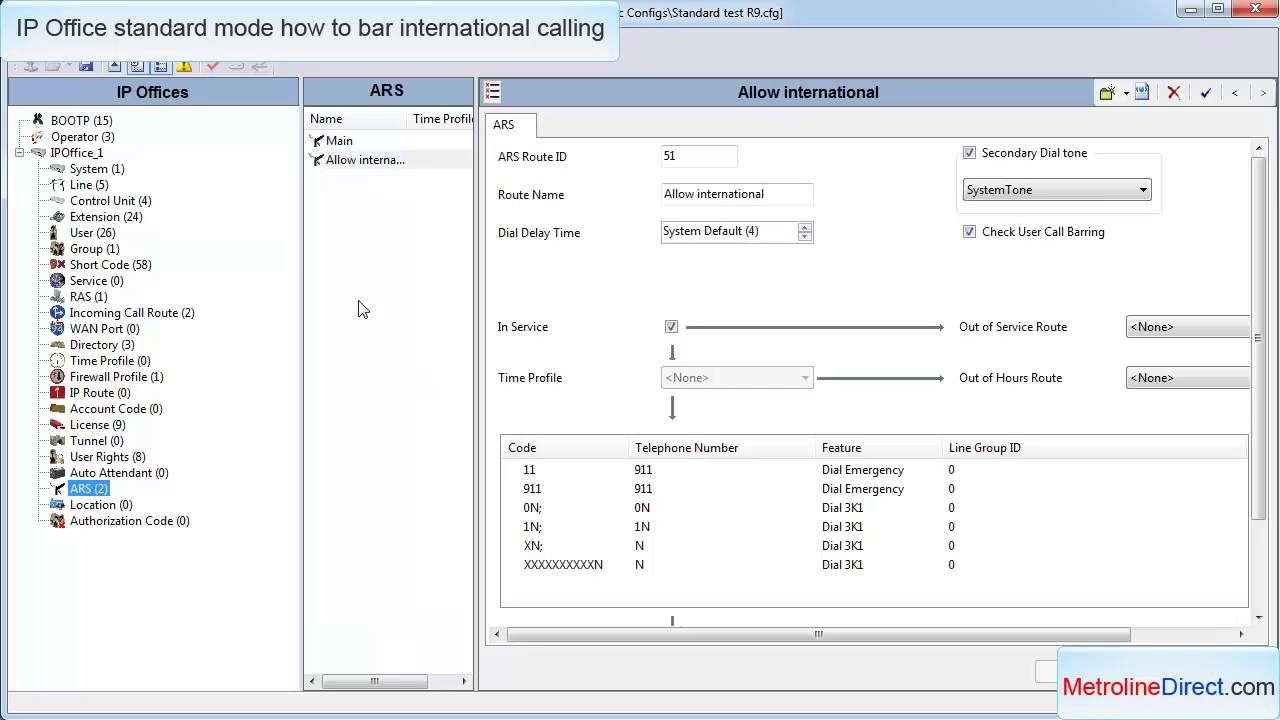Click the export record icon beside new record
Image resolution: width=1280 pixels, height=720 pixels.
tap(1142, 92)
